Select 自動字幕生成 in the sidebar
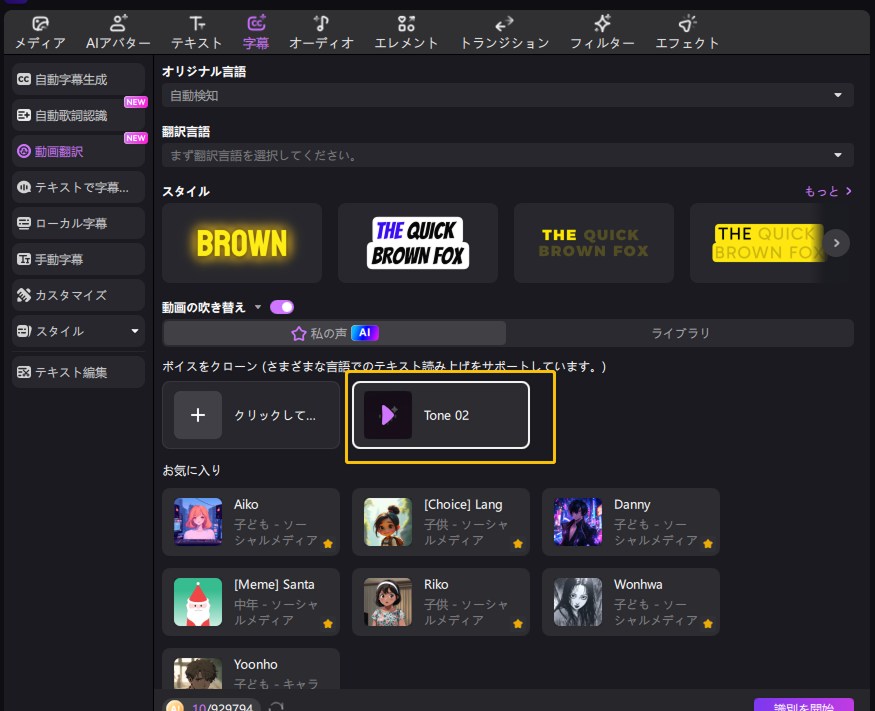Viewport: 875px width, 711px height. [78, 79]
